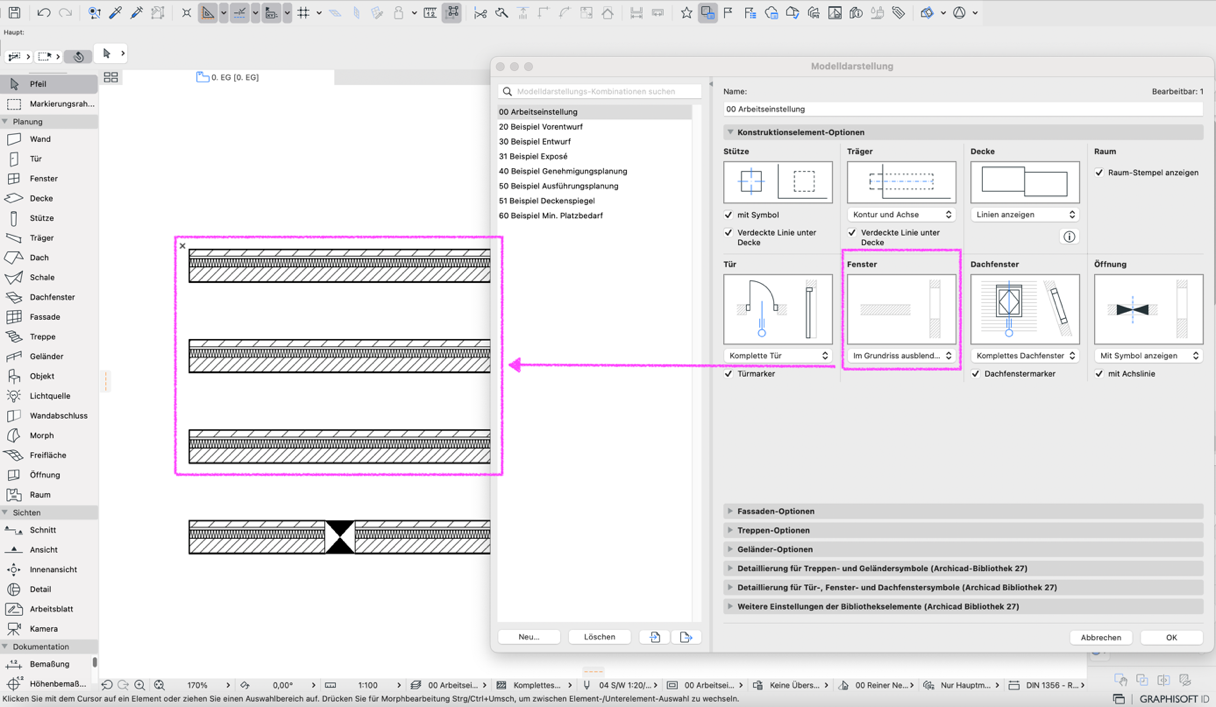Open the Fenster 'Im Grundriss ausblend...' dropdown
This screenshot has height=707, width=1216.
pos(901,356)
